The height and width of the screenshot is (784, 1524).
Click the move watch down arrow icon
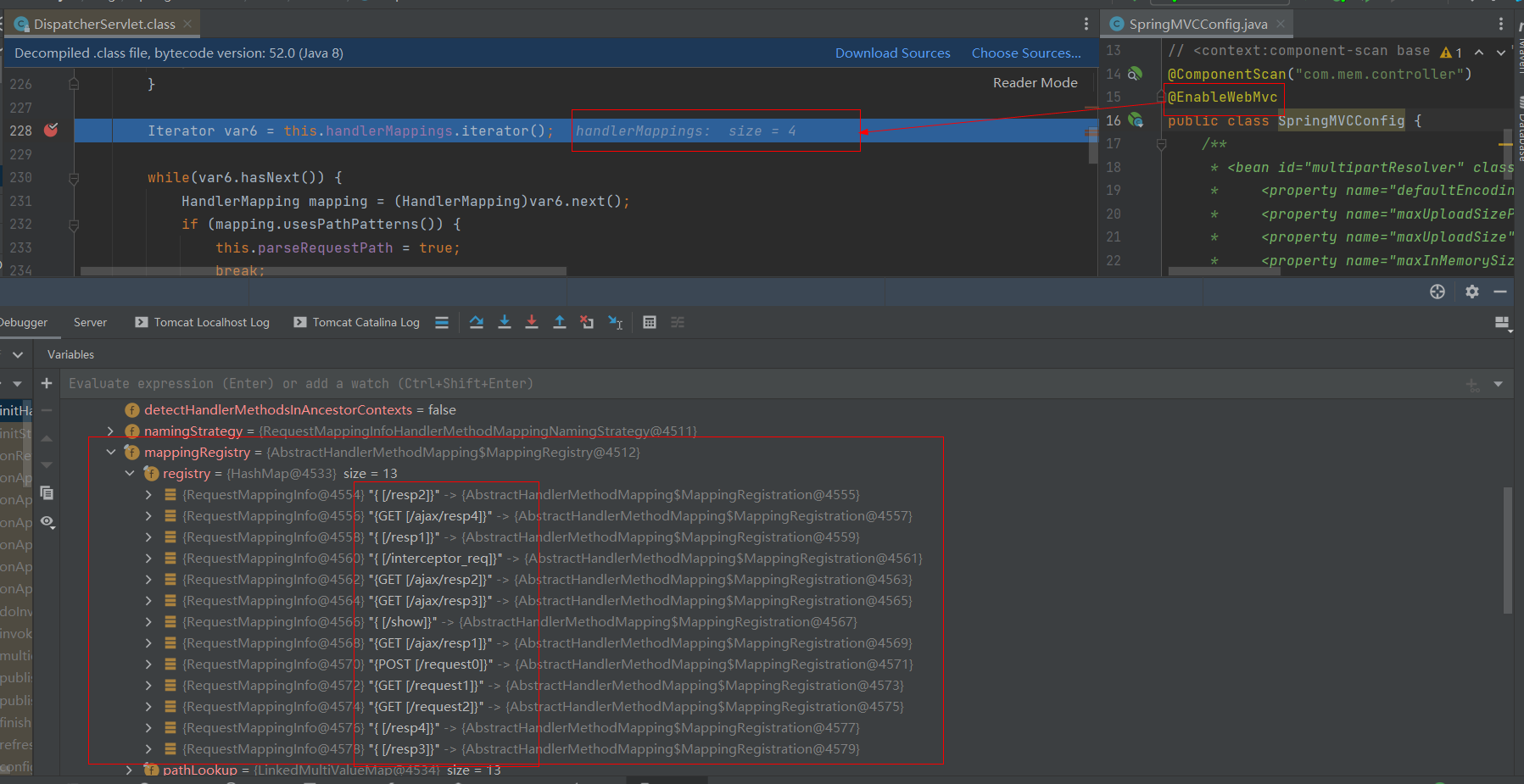[x=47, y=464]
